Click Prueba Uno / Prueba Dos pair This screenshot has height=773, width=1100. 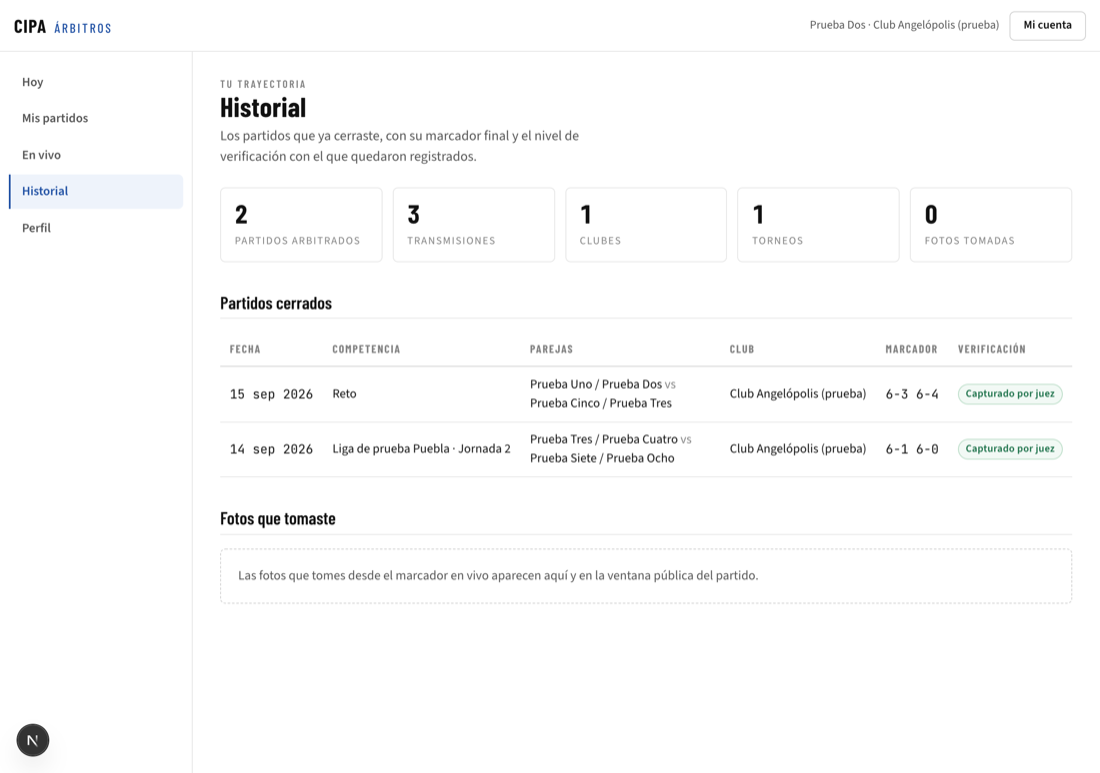pos(596,384)
